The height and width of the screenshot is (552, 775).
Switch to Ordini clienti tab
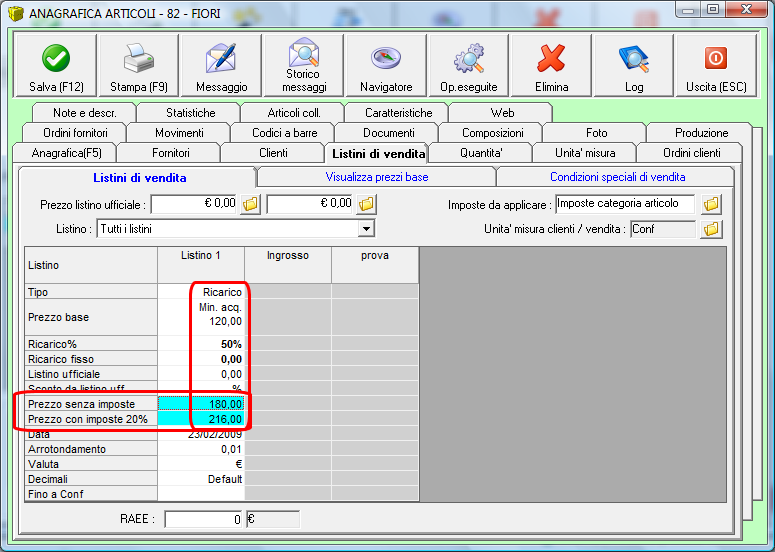click(691, 153)
